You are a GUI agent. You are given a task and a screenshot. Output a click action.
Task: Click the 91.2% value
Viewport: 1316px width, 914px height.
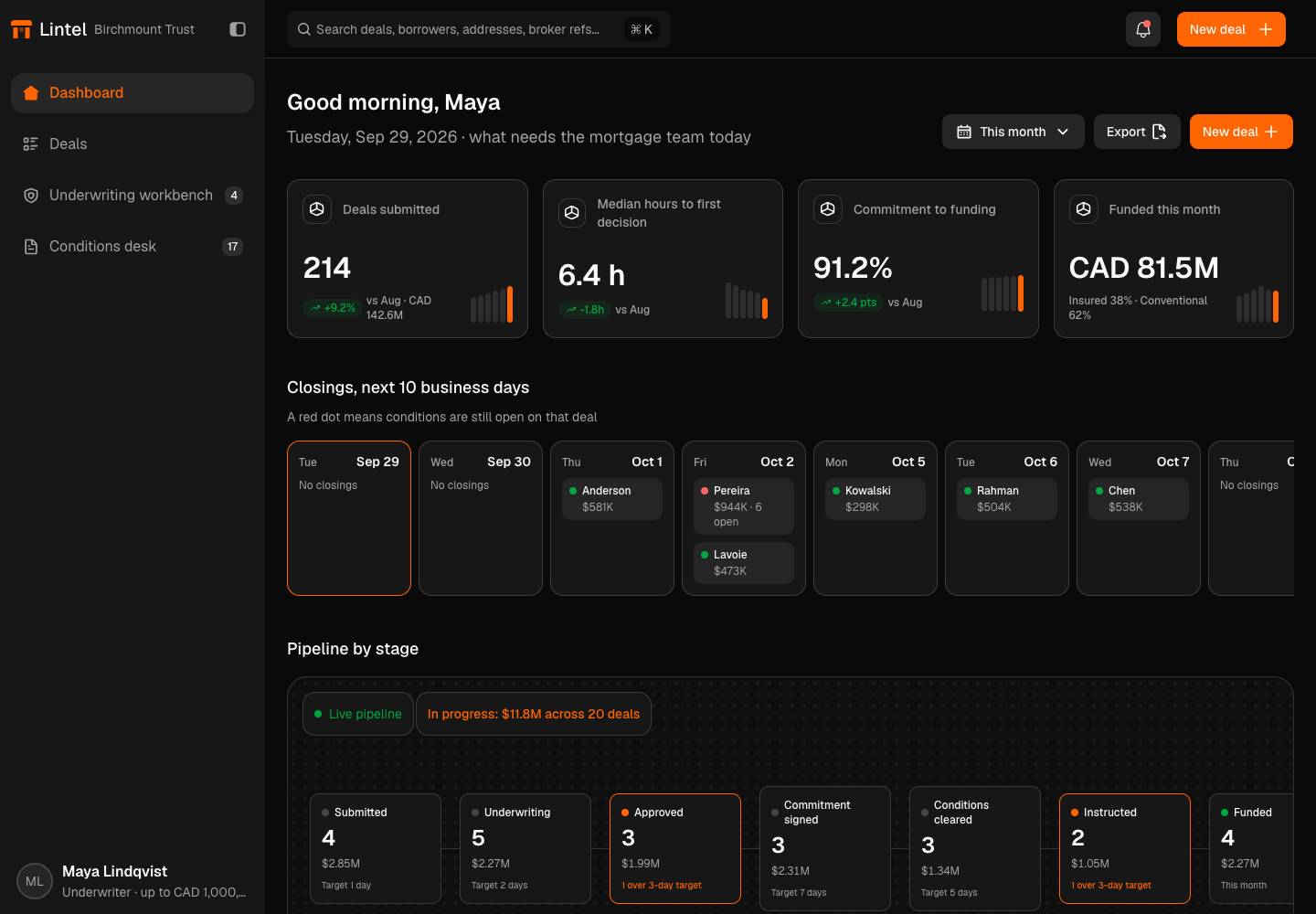853,268
